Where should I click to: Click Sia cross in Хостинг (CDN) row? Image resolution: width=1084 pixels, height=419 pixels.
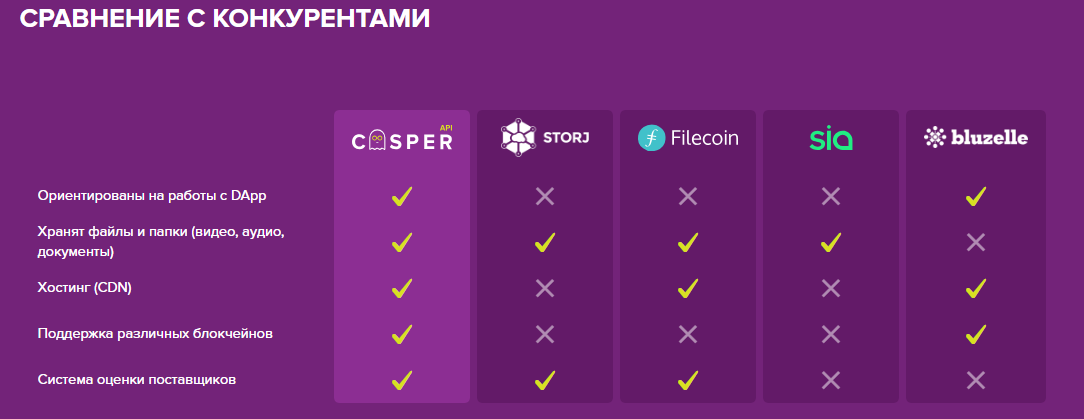pos(831,288)
